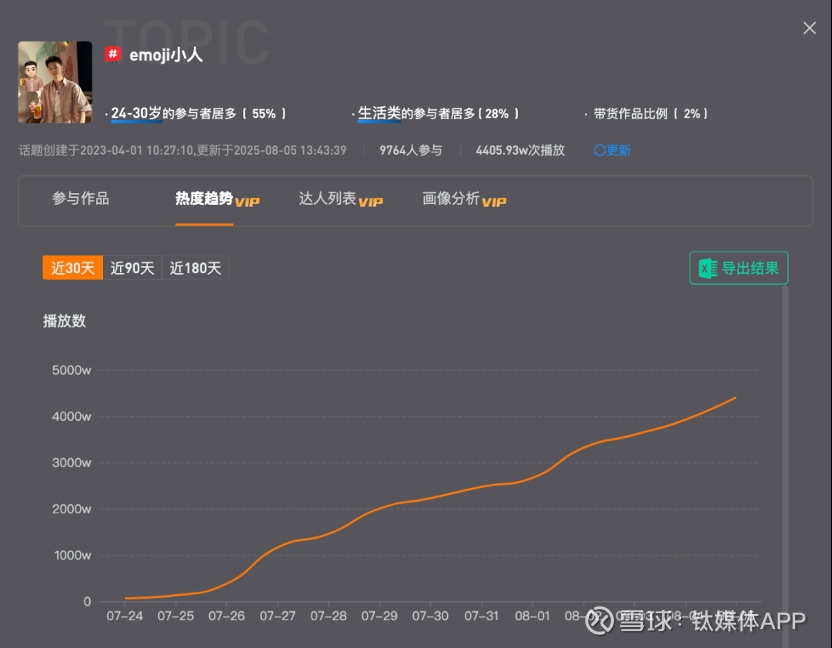Select the 热度趋势 tab
Viewport: 832px width, 648px height.
[204, 198]
